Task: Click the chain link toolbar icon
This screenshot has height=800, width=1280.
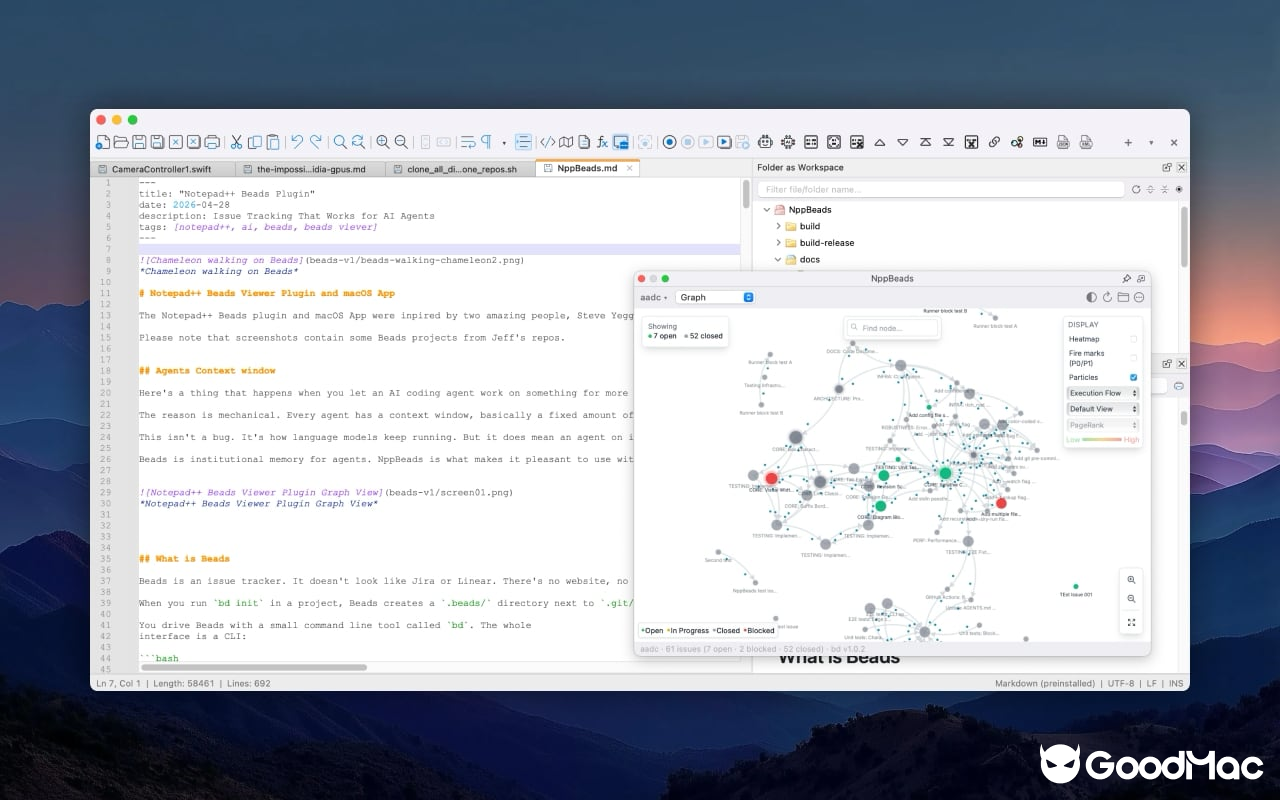Action: (994, 142)
